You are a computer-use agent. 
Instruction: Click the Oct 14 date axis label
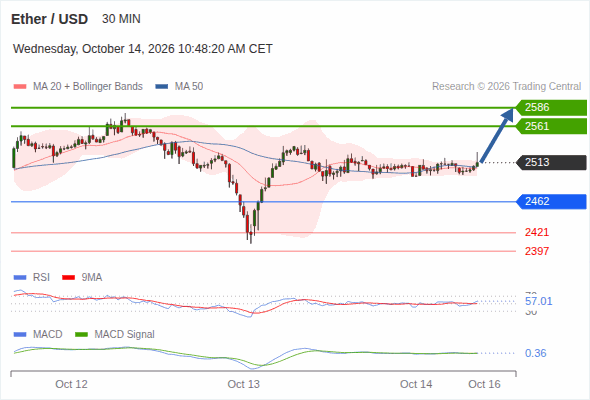click(x=416, y=384)
